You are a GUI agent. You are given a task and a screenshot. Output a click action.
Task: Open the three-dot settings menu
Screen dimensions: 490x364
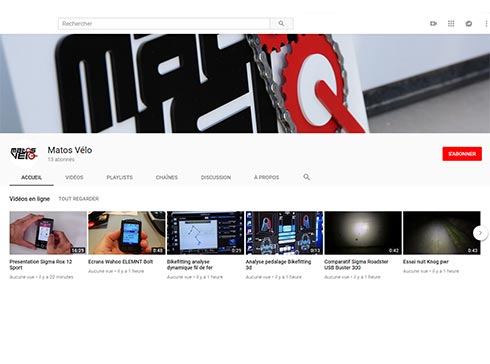[486, 24]
